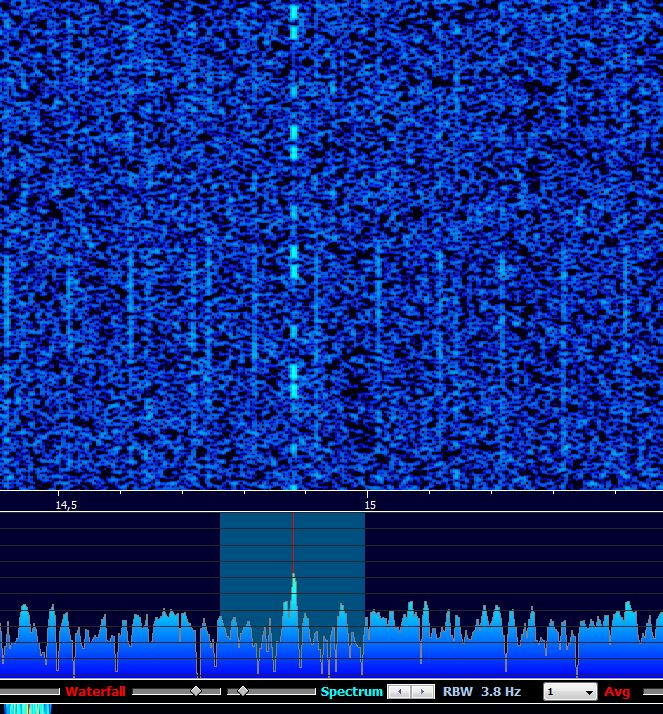Click the Waterfall slider handle
This screenshot has width=663, height=714.
[196, 691]
